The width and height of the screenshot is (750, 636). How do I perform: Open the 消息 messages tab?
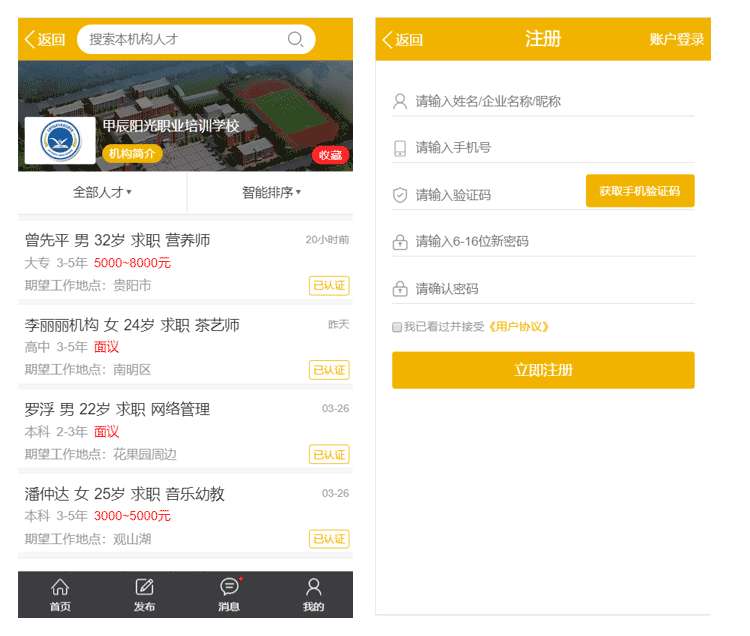tap(229, 595)
